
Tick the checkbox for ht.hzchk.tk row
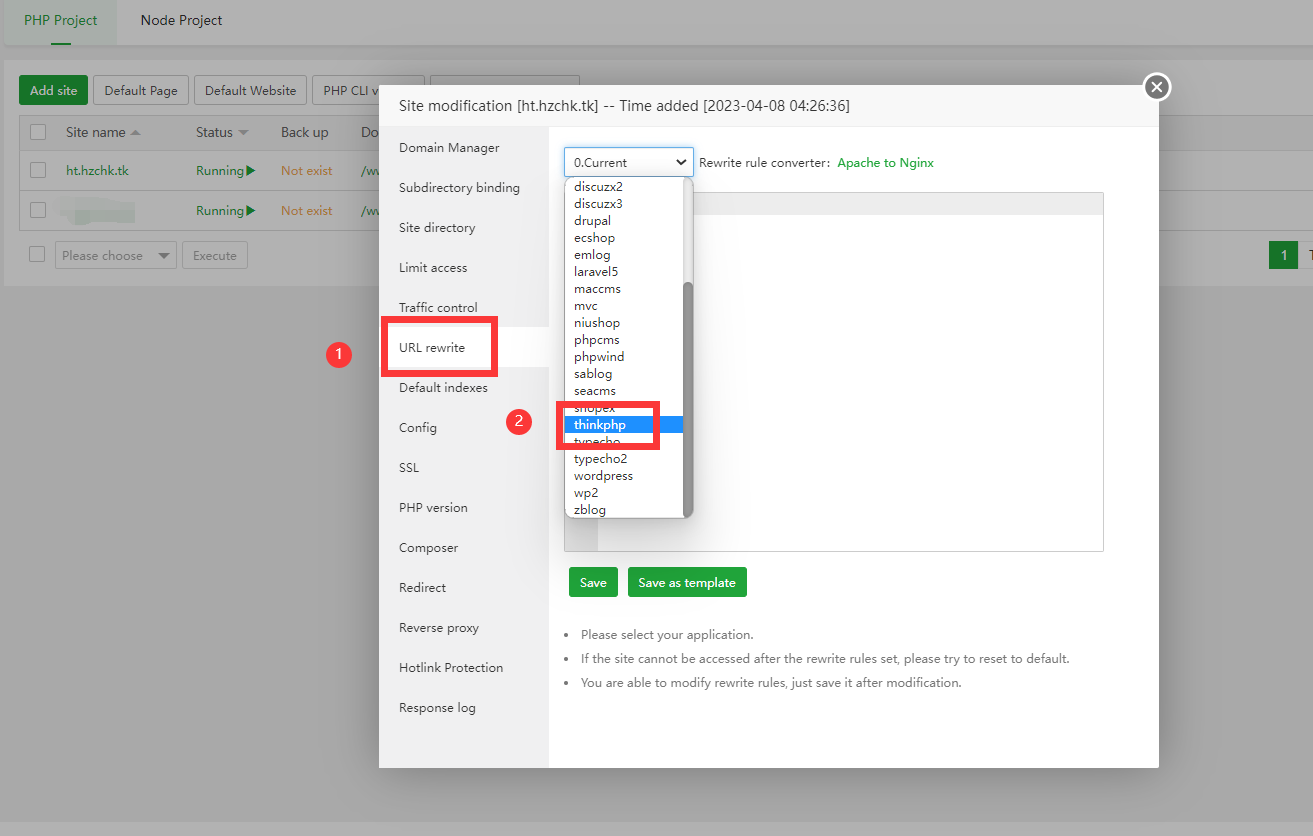click(38, 171)
